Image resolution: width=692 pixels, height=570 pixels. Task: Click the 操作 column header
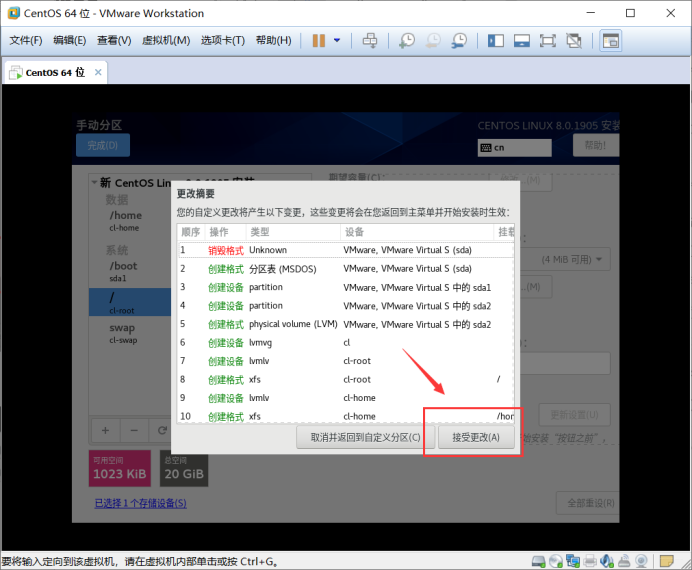(225, 232)
